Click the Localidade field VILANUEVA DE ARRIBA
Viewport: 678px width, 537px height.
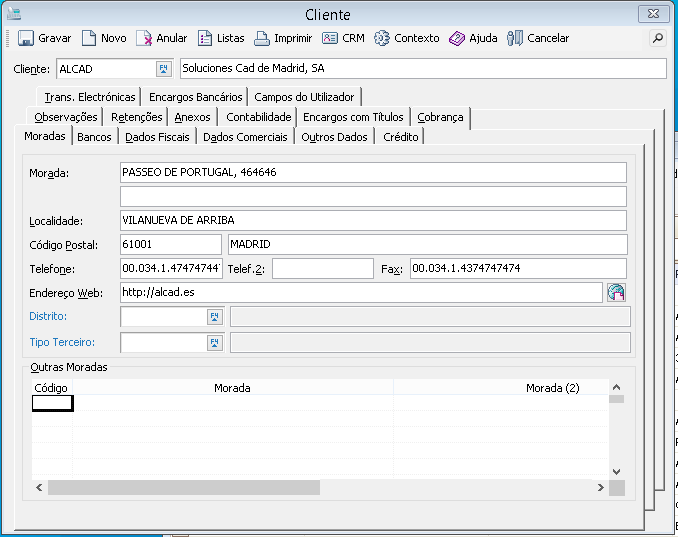point(373,221)
